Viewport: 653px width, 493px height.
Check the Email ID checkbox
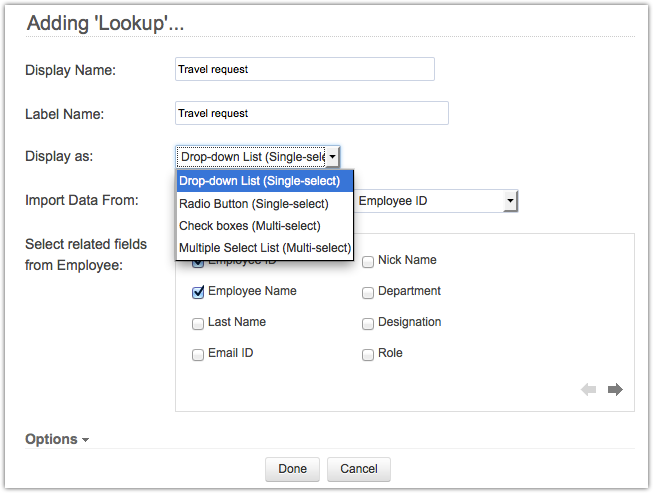coord(198,354)
